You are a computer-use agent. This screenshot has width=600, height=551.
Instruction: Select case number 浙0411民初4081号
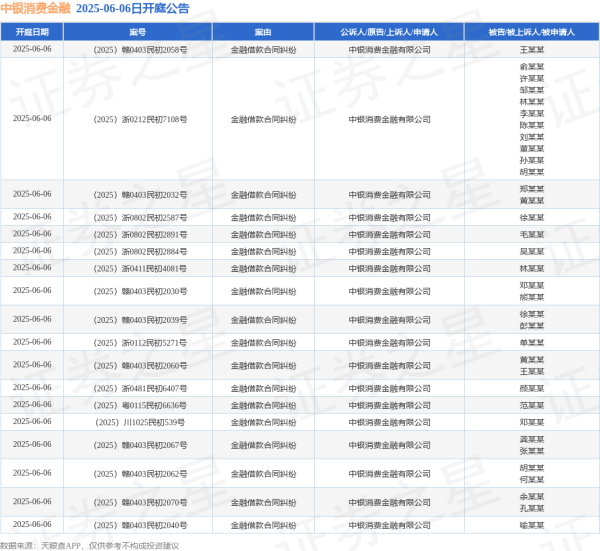point(140,269)
